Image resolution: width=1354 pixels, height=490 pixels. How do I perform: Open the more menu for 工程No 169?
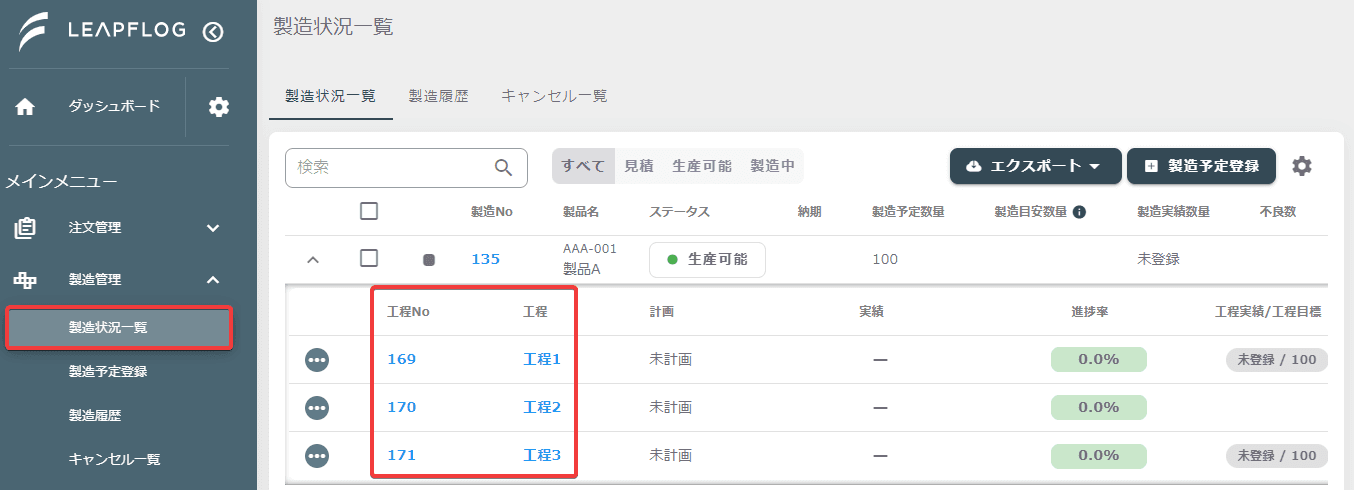pyautogui.click(x=317, y=360)
